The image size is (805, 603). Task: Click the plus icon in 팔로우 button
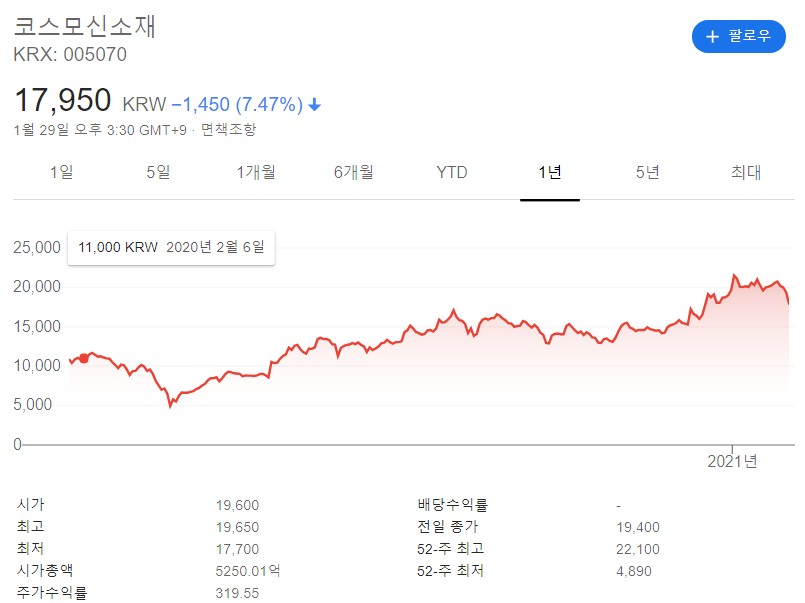pyautogui.click(x=712, y=36)
